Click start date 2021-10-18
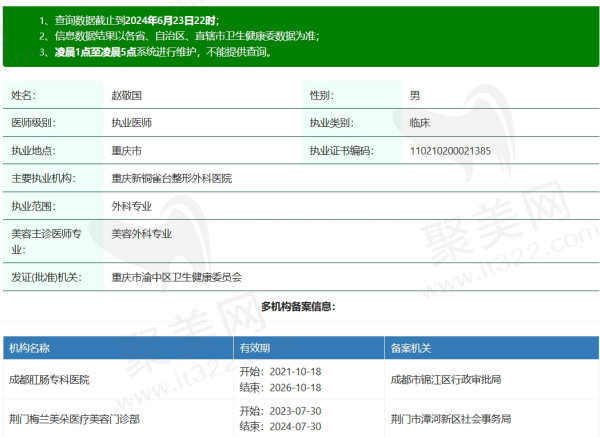Screen dimensions: 600x437 (x=295, y=372)
